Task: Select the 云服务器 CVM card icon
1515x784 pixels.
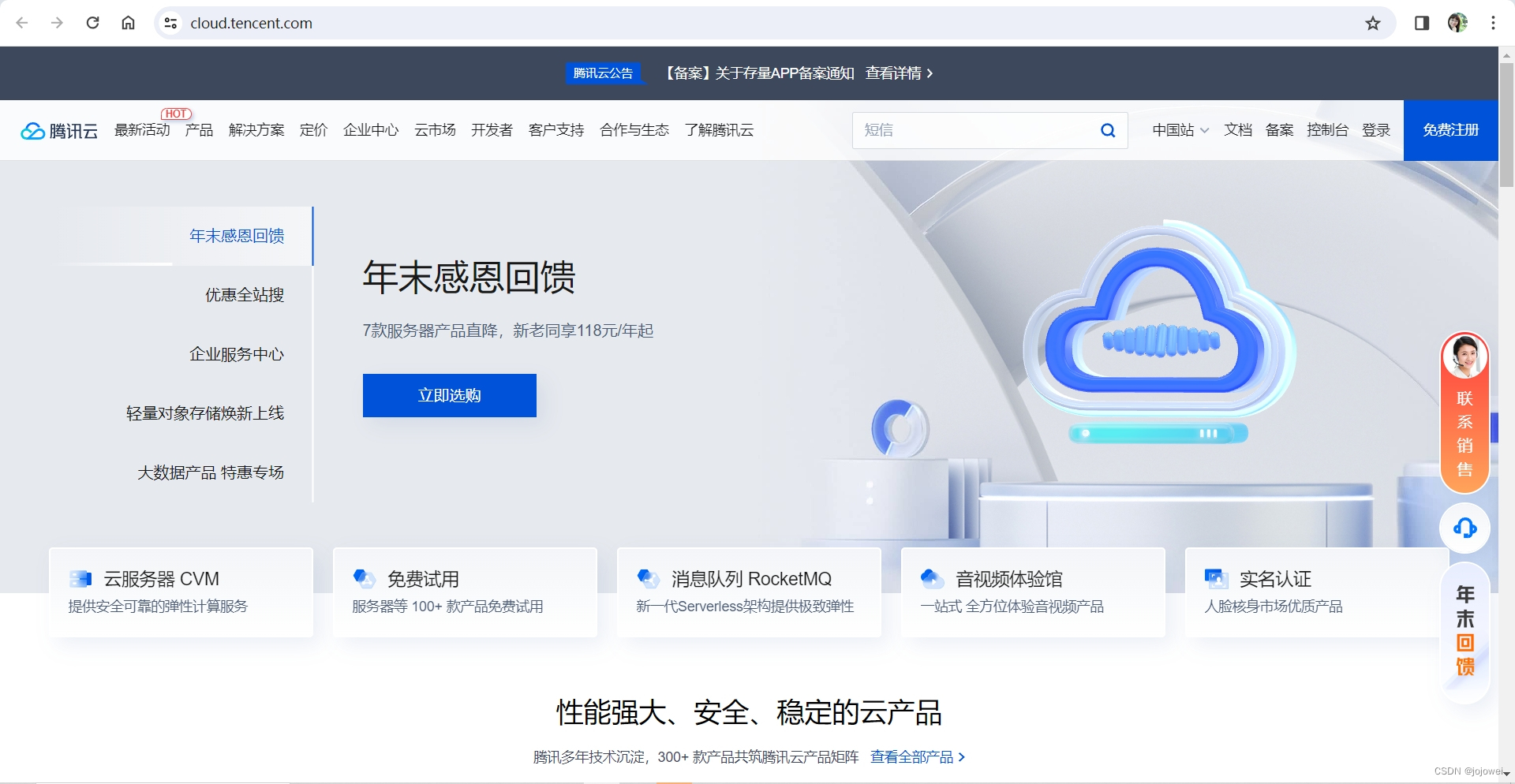Action: 80,578
